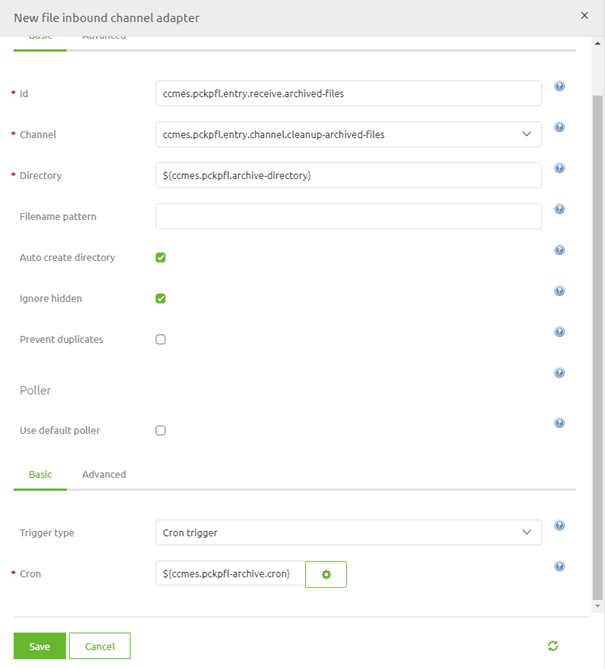Click scrollbar up arrow

coord(598,44)
